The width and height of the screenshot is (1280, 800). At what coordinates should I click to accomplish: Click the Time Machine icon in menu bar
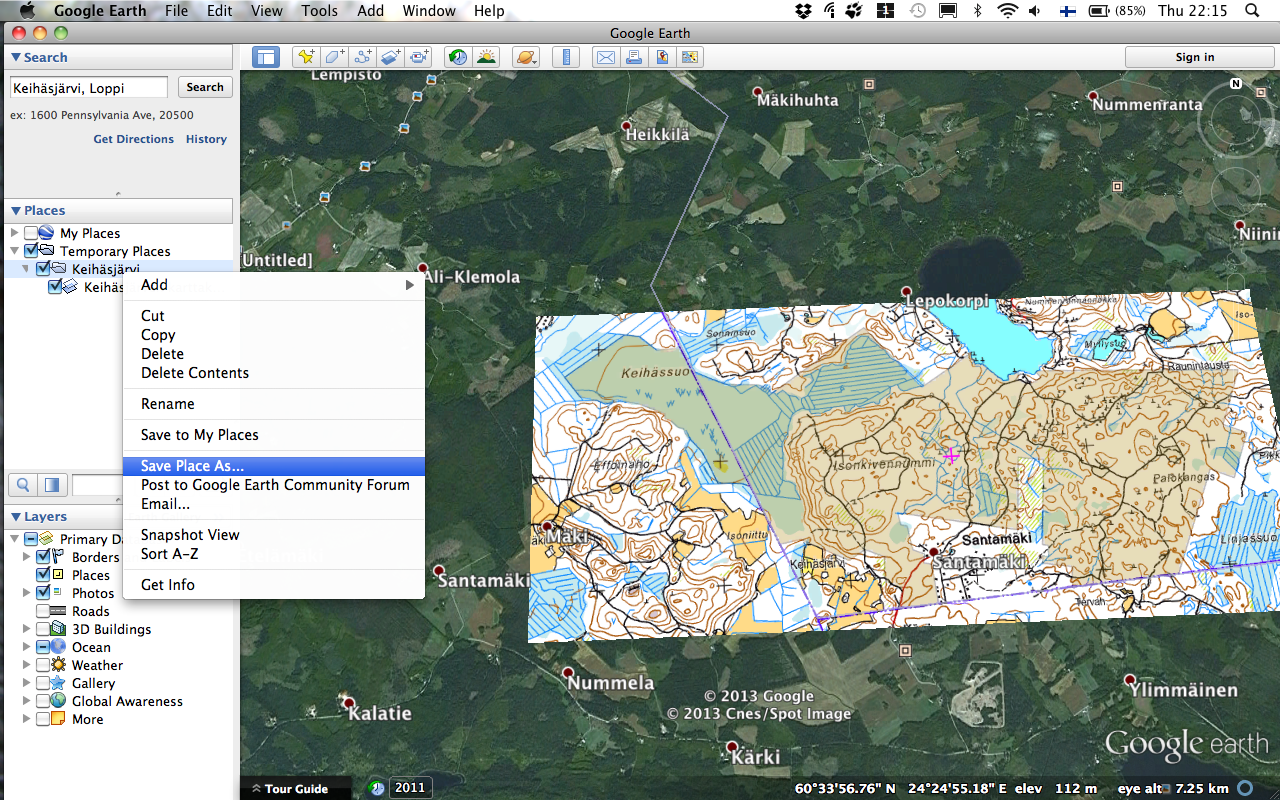click(917, 11)
